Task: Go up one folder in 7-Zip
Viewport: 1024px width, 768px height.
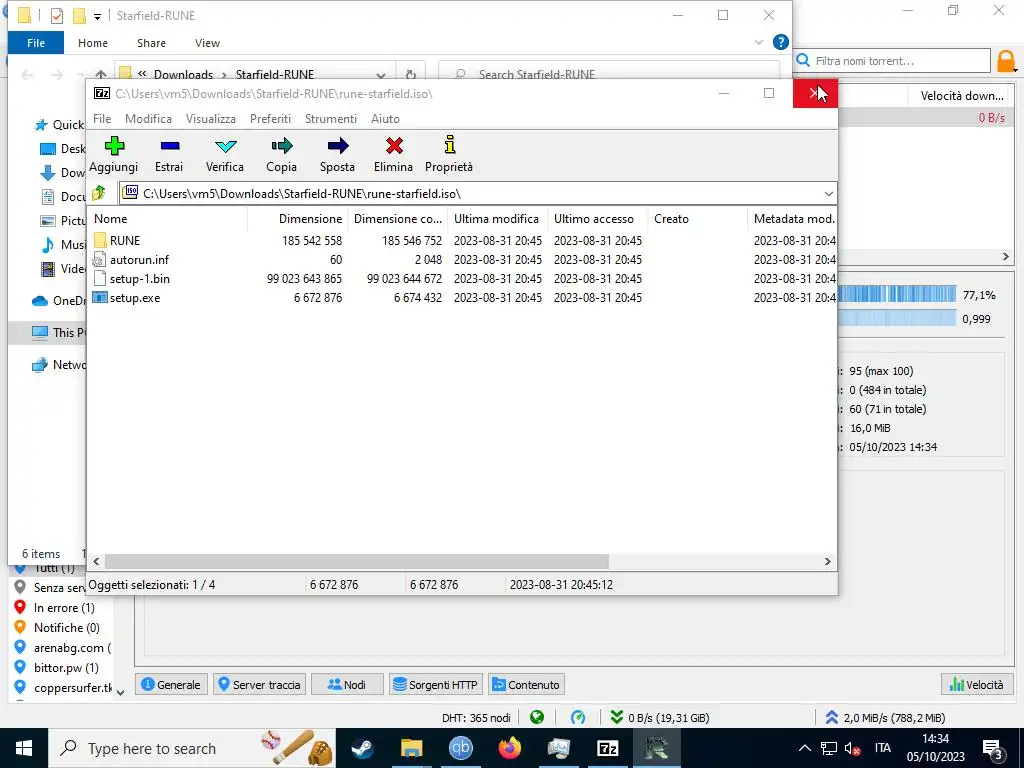Action: (99, 193)
